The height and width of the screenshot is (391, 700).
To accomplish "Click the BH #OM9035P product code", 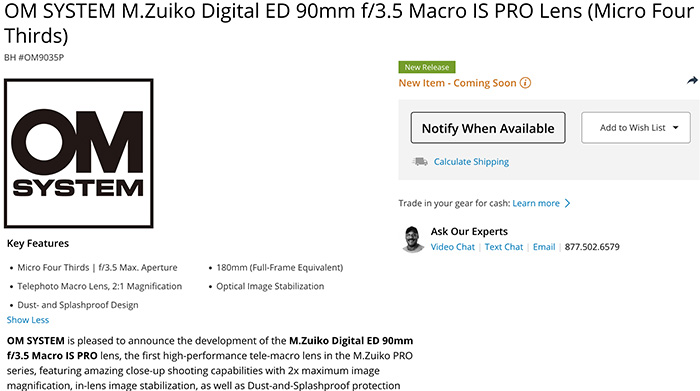I will click(34, 58).
